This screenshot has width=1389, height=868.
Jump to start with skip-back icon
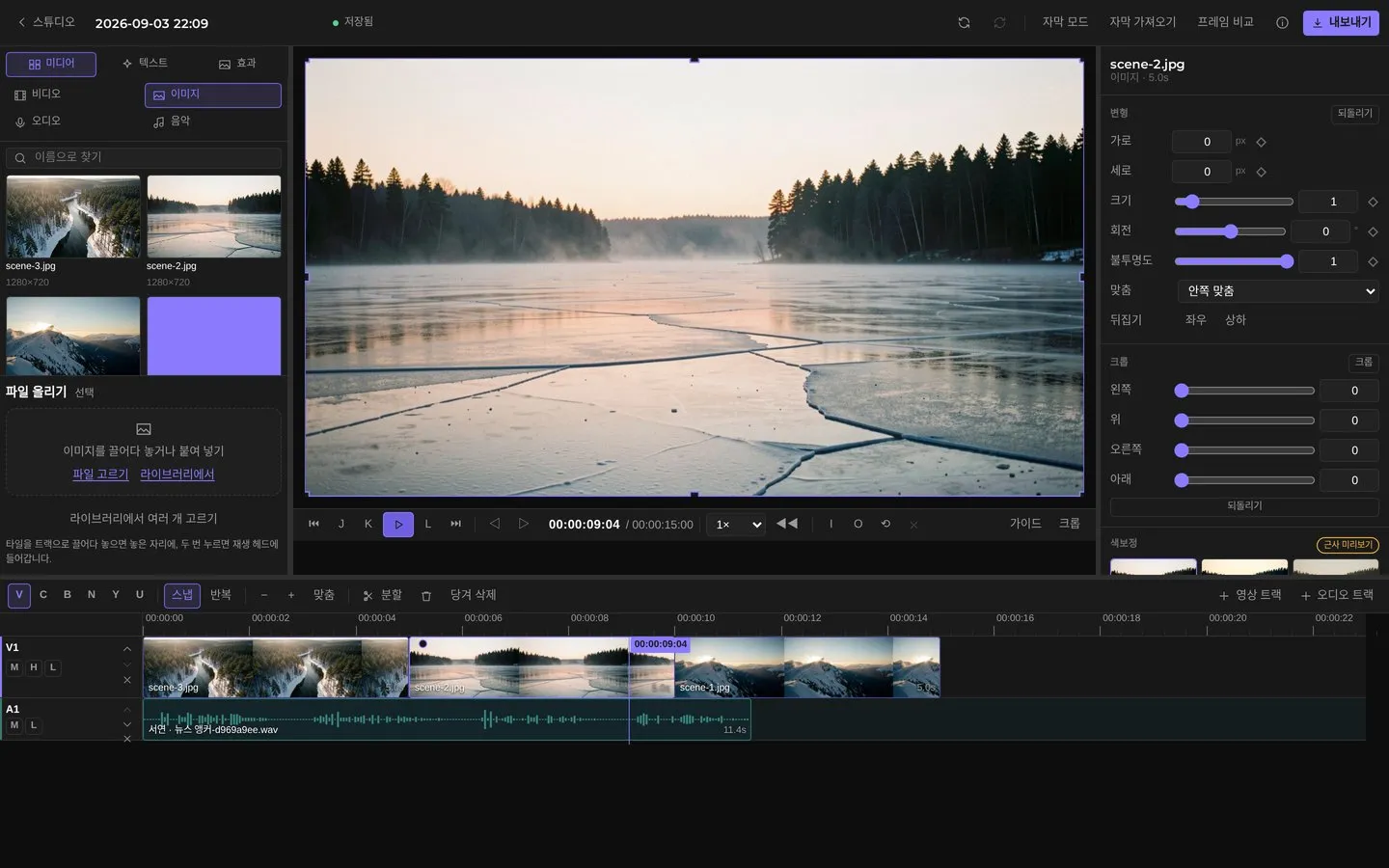(313, 524)
